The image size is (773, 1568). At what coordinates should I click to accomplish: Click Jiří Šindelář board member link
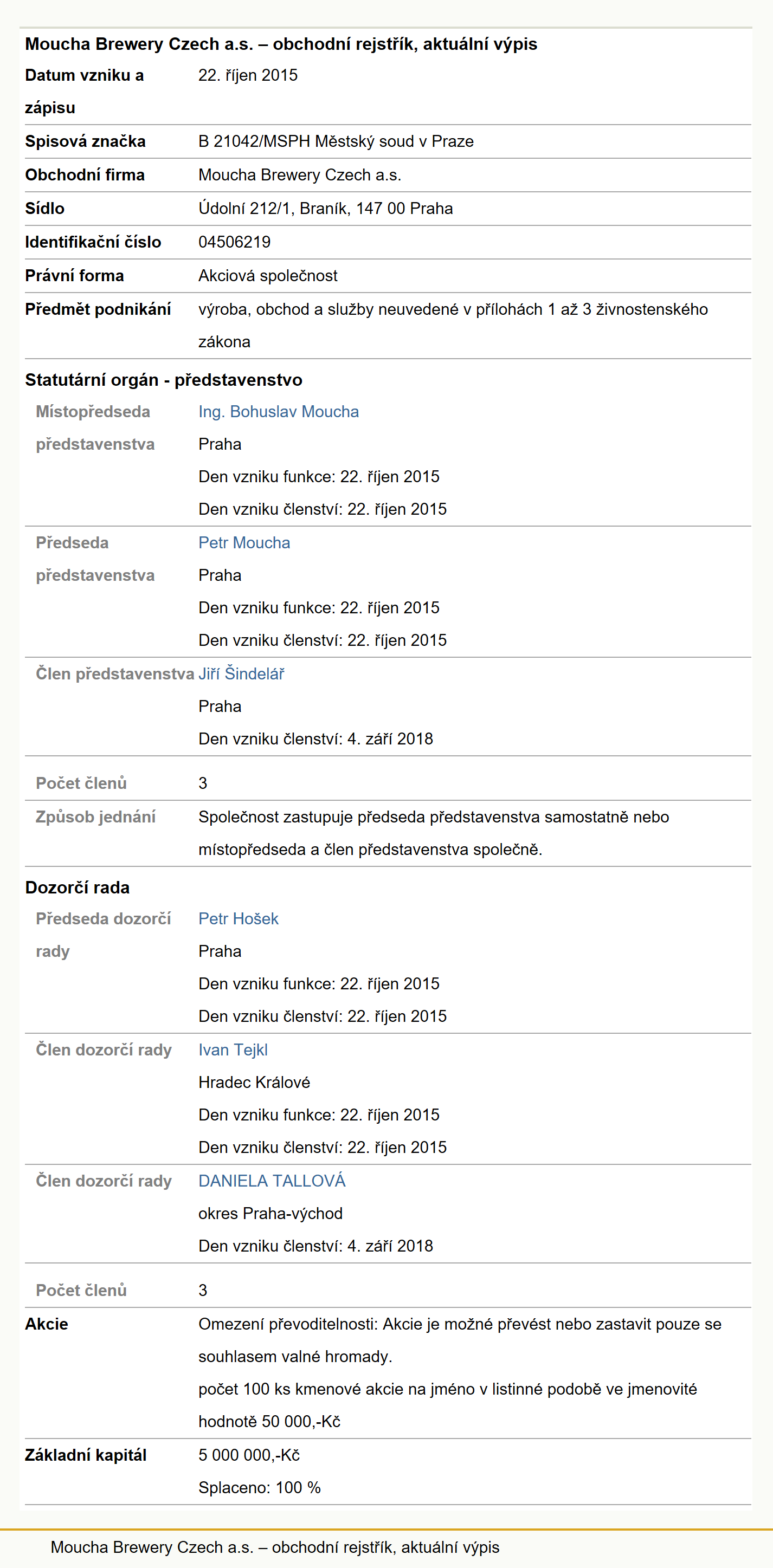(x=241, y=674)
